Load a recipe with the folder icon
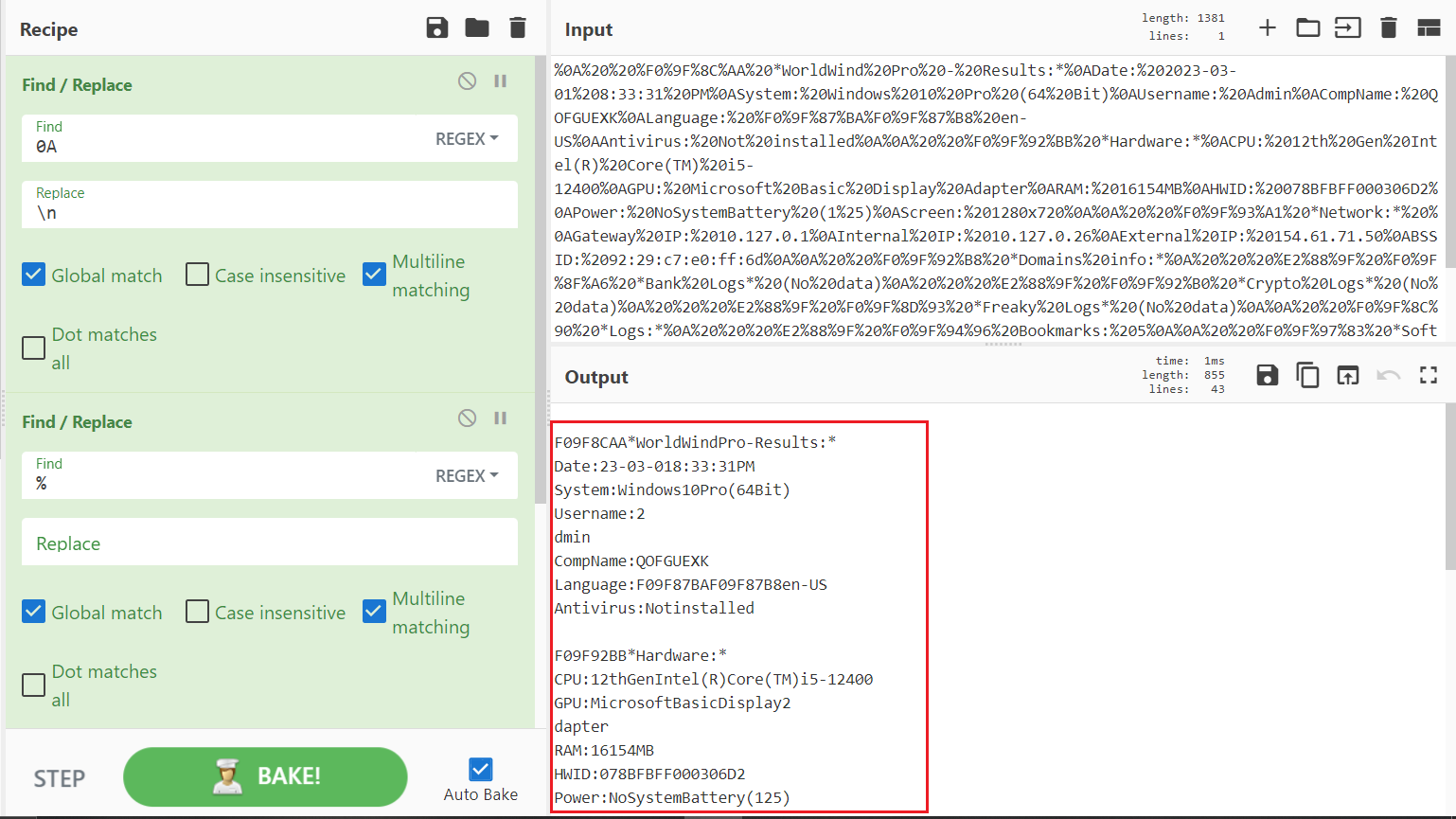Screen dimensions: 1456x819 [x=477, y=28]
